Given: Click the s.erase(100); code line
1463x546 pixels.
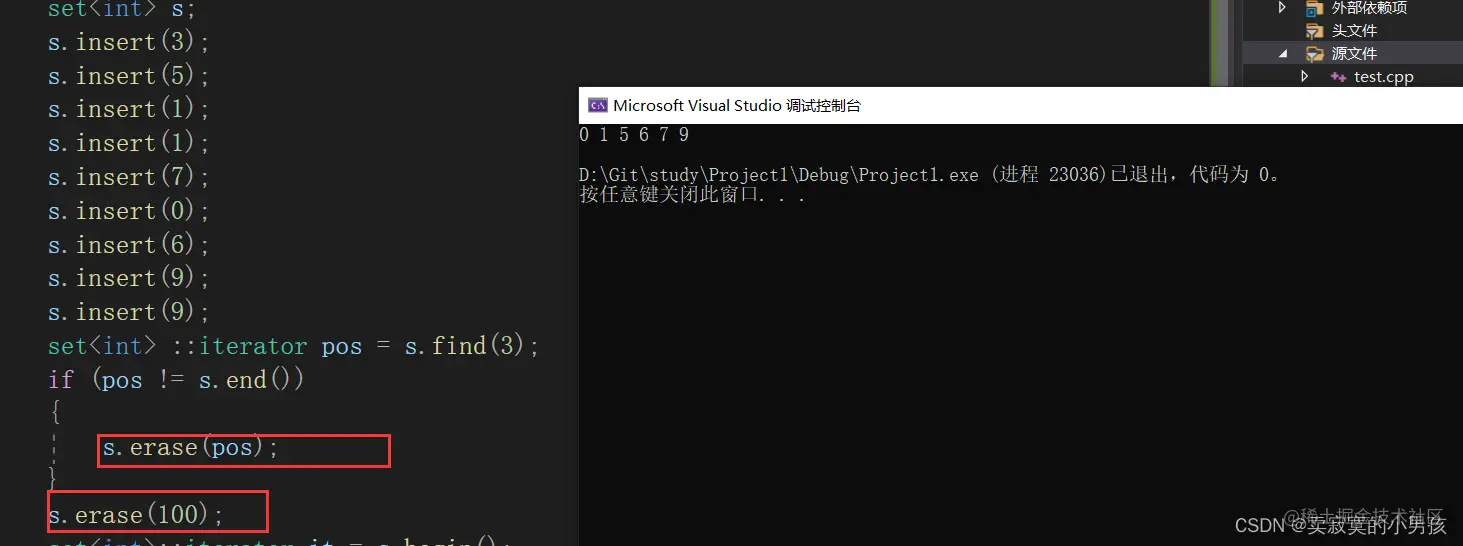Looking at the screenshot, I should [x=136, y=515].
